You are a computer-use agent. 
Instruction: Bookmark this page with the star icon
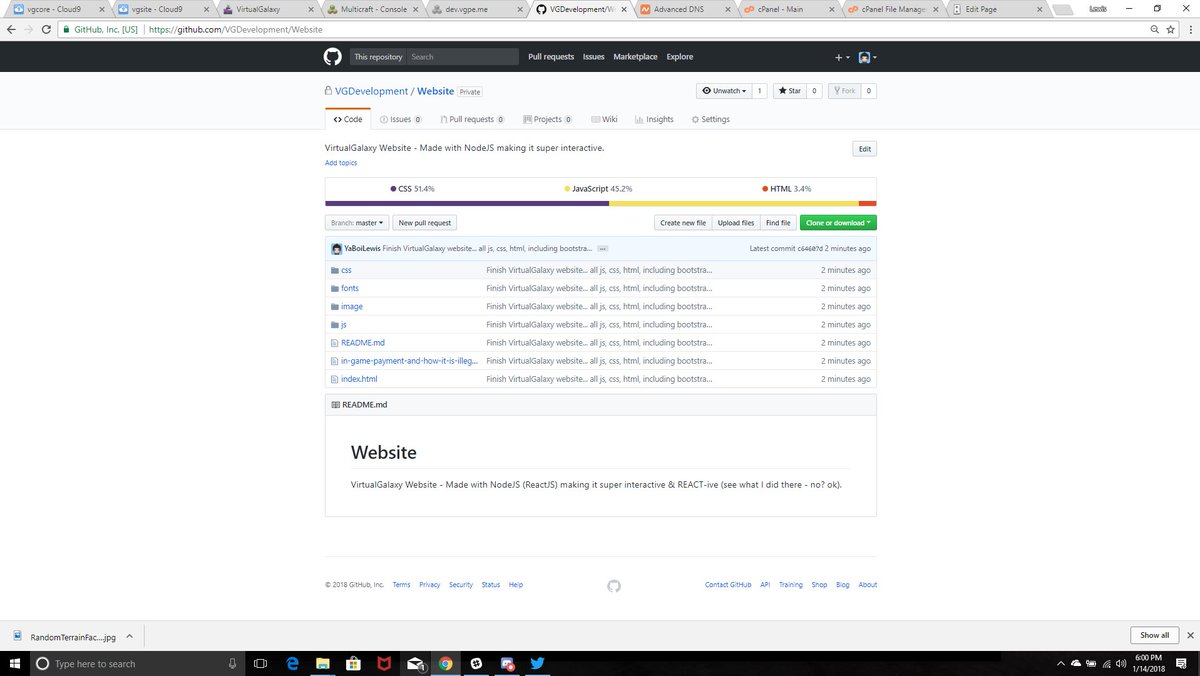click(x=1170, y=30)
